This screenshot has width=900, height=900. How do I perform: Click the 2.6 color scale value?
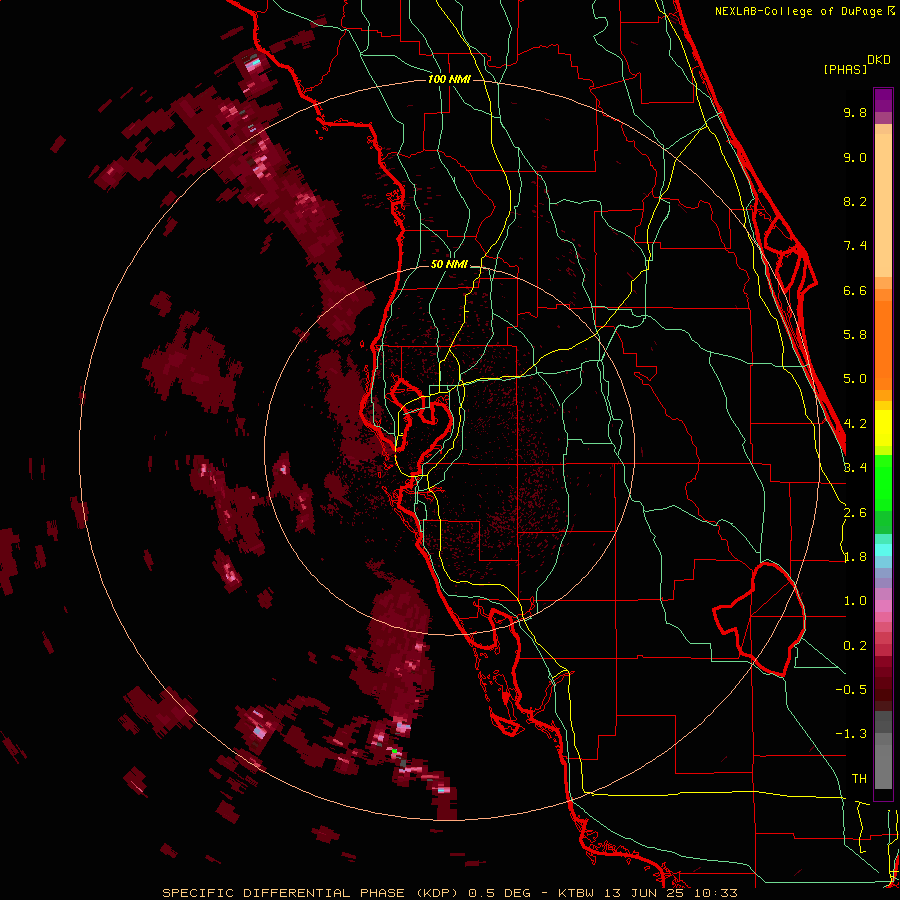coord(855,513)
